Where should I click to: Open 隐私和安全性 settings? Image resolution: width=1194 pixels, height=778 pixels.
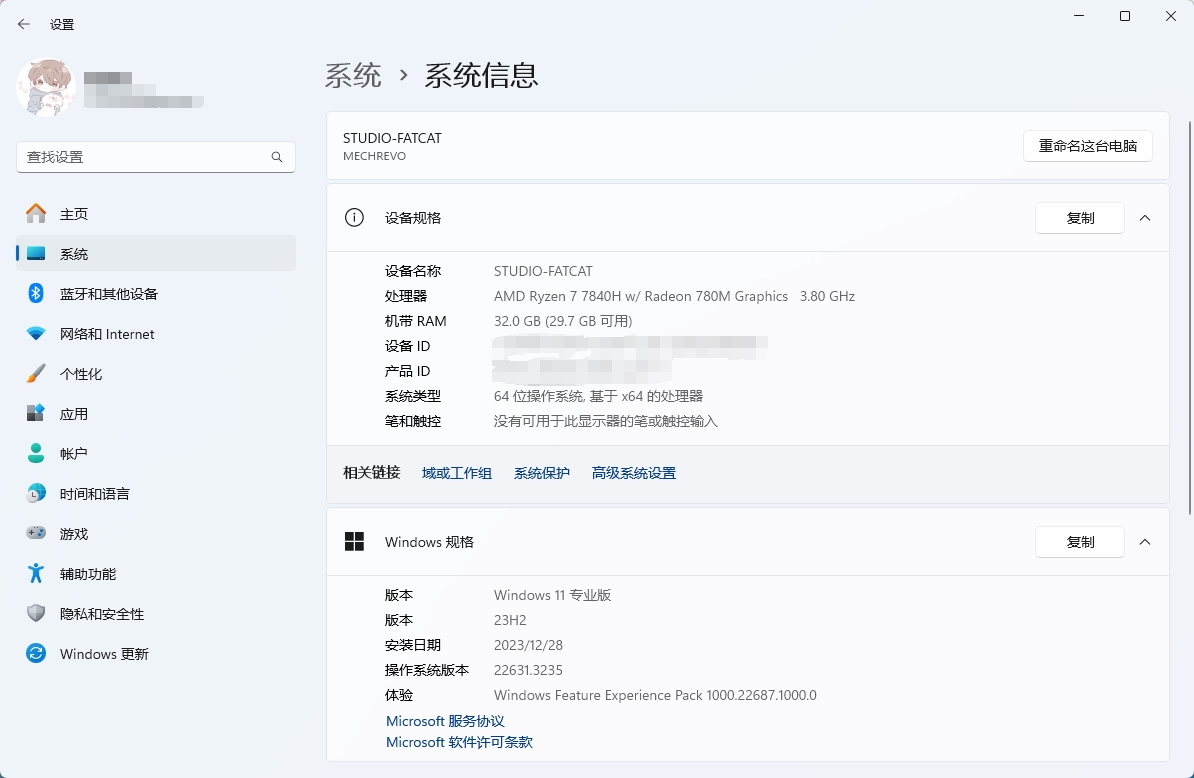pos(155,614)
